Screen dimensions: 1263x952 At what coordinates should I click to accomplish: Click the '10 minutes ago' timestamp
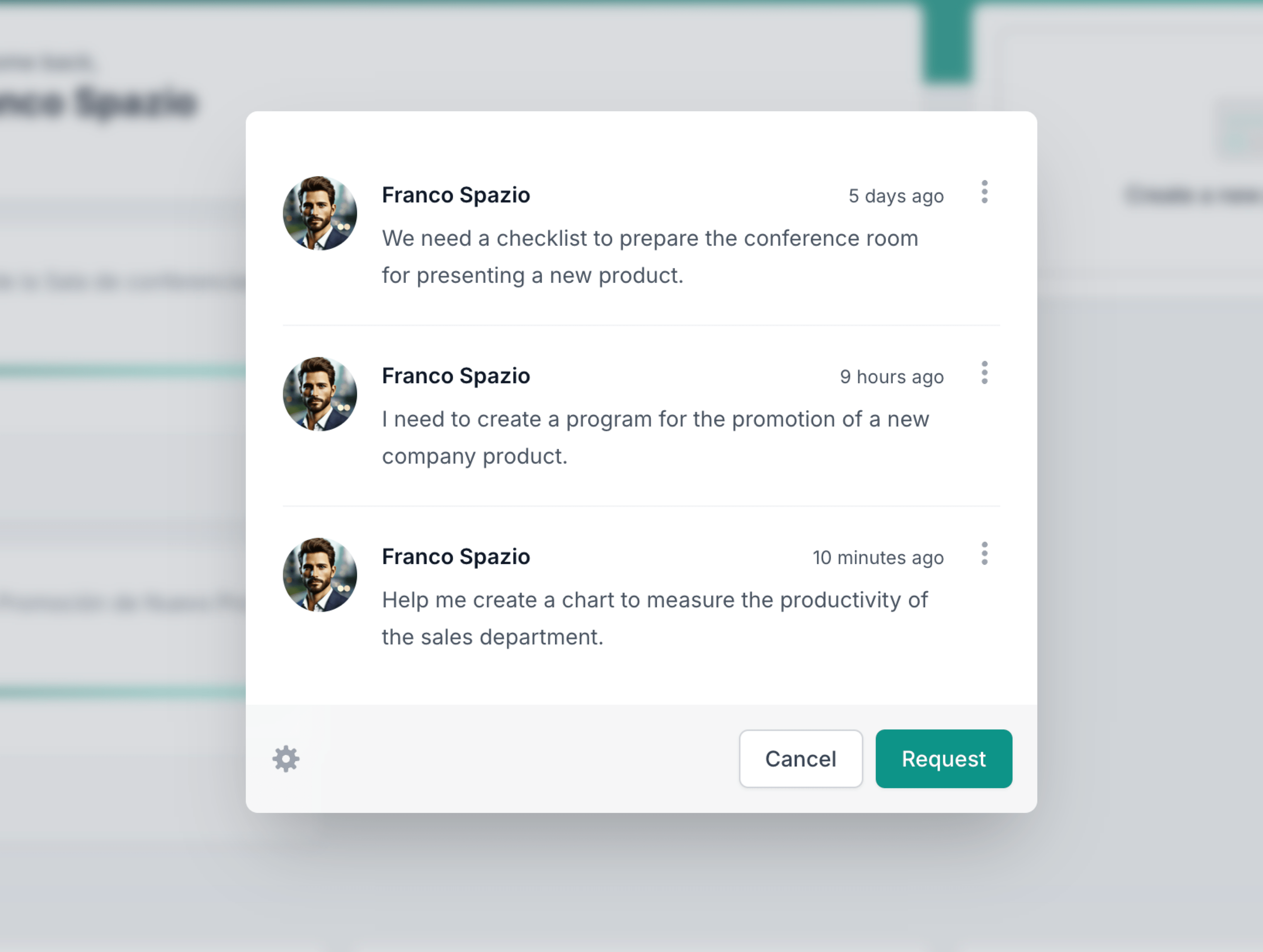(x=879, y=558)
